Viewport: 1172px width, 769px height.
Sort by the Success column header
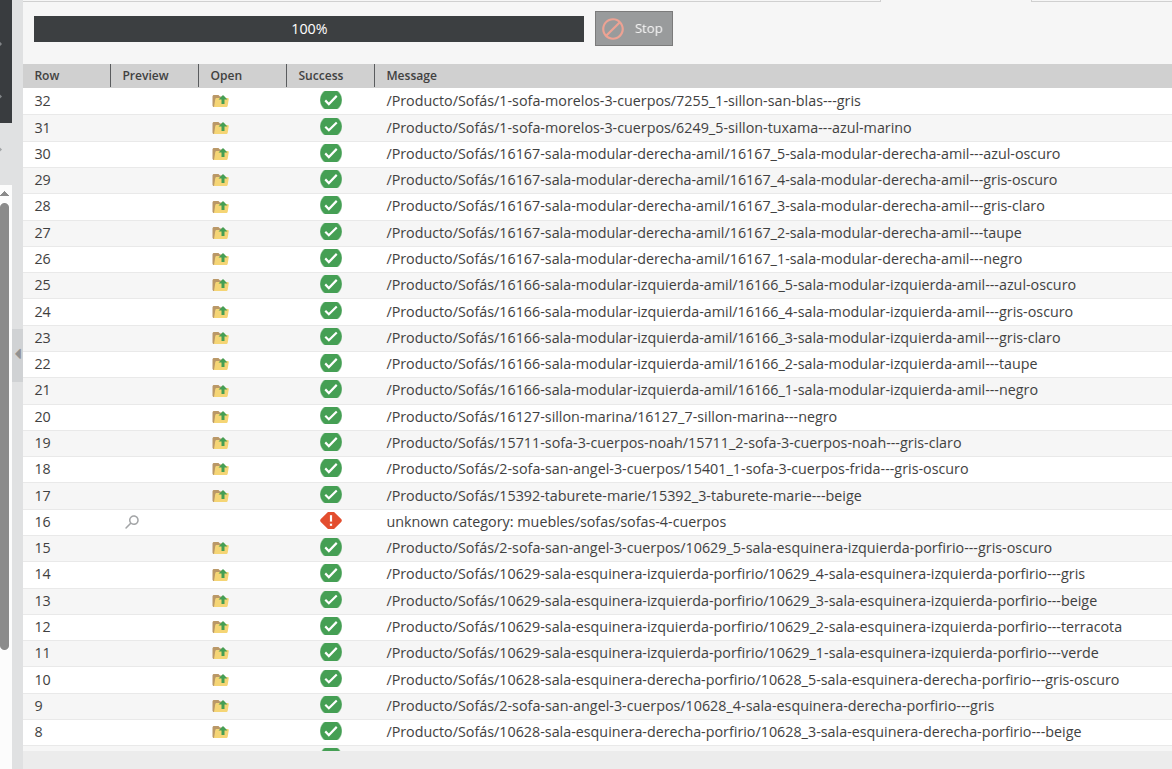coord(320,76)
